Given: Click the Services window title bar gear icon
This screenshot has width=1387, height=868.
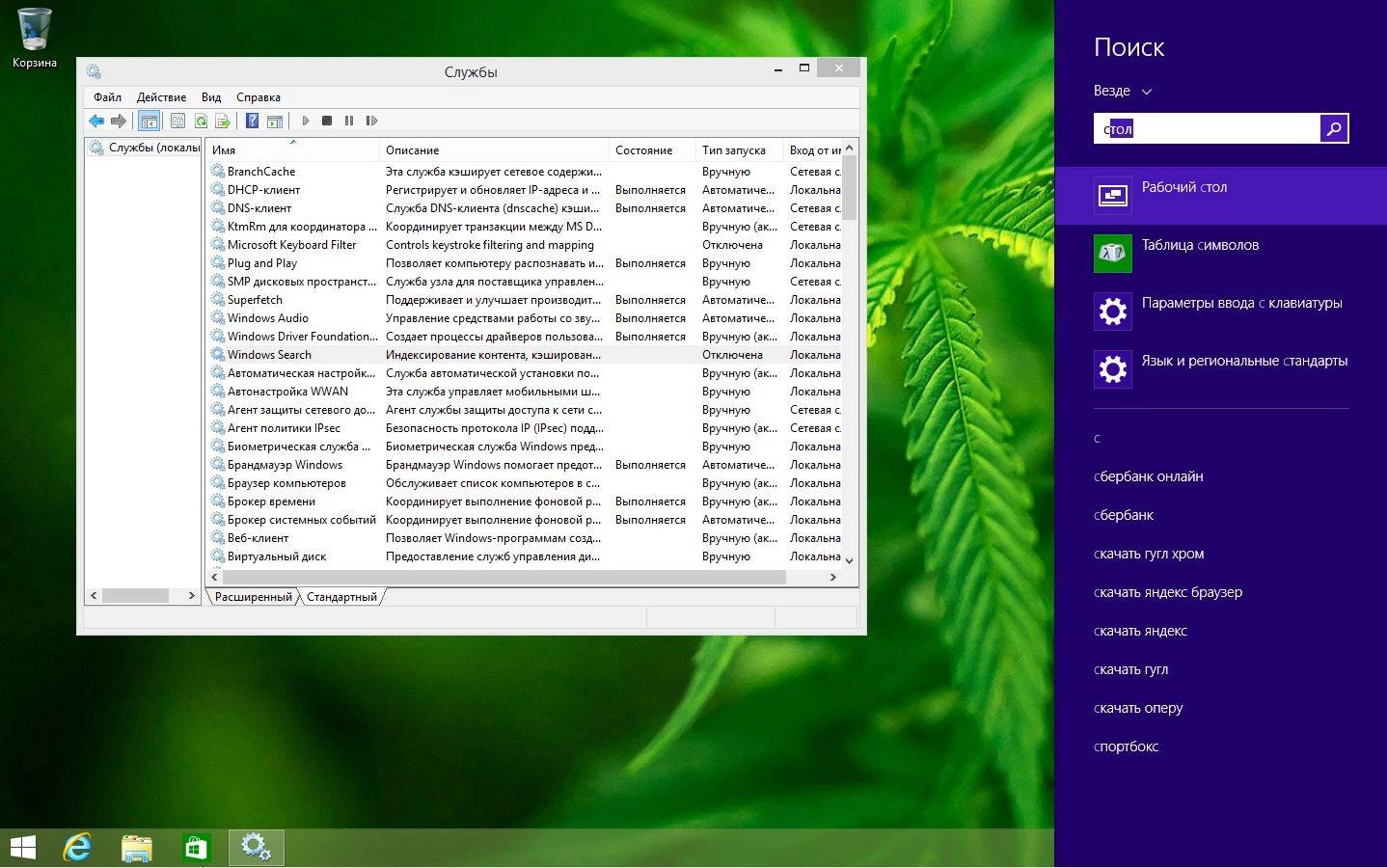Looking at the screenshot, I should [94, 71].
